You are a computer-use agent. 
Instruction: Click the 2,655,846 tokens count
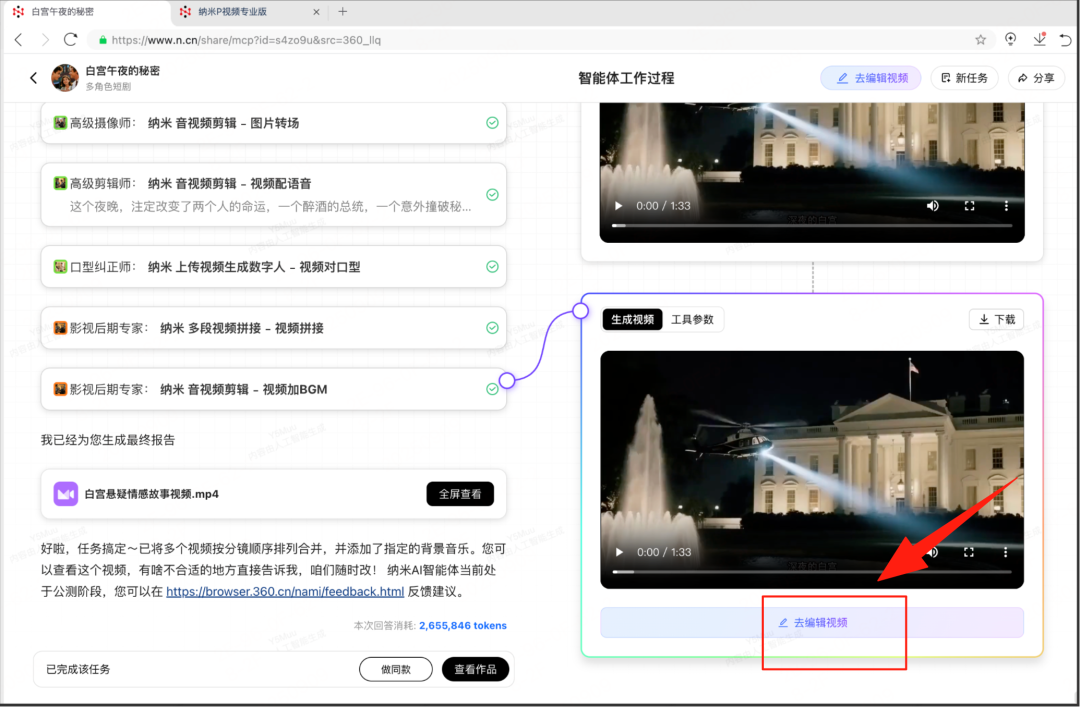click(x=463, y=626)
